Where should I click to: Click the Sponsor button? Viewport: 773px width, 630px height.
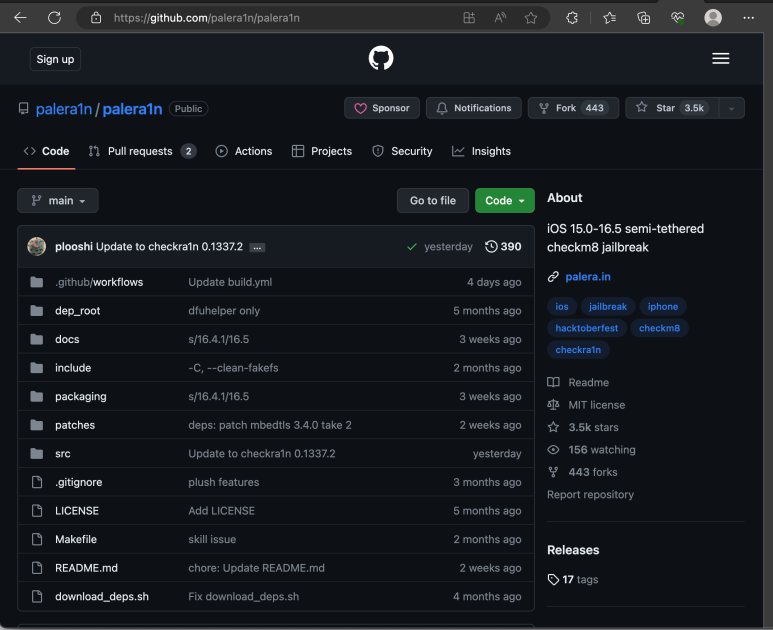[382, 108]
